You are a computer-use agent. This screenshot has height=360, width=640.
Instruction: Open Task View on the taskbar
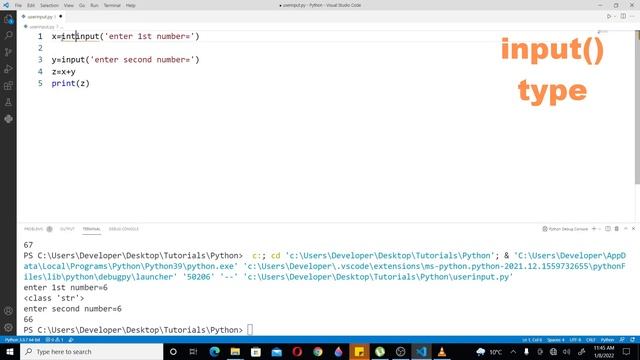pos(193,351)
